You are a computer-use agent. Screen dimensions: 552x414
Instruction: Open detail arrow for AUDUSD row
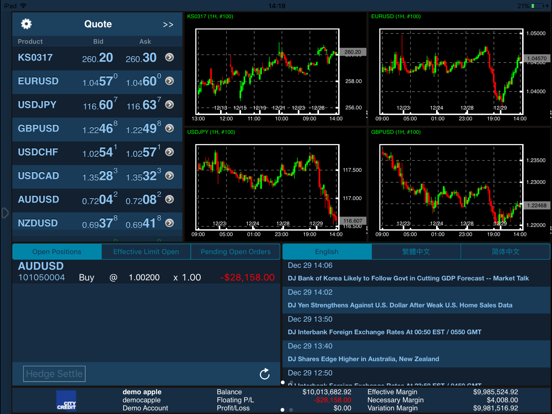pos(169,199)
